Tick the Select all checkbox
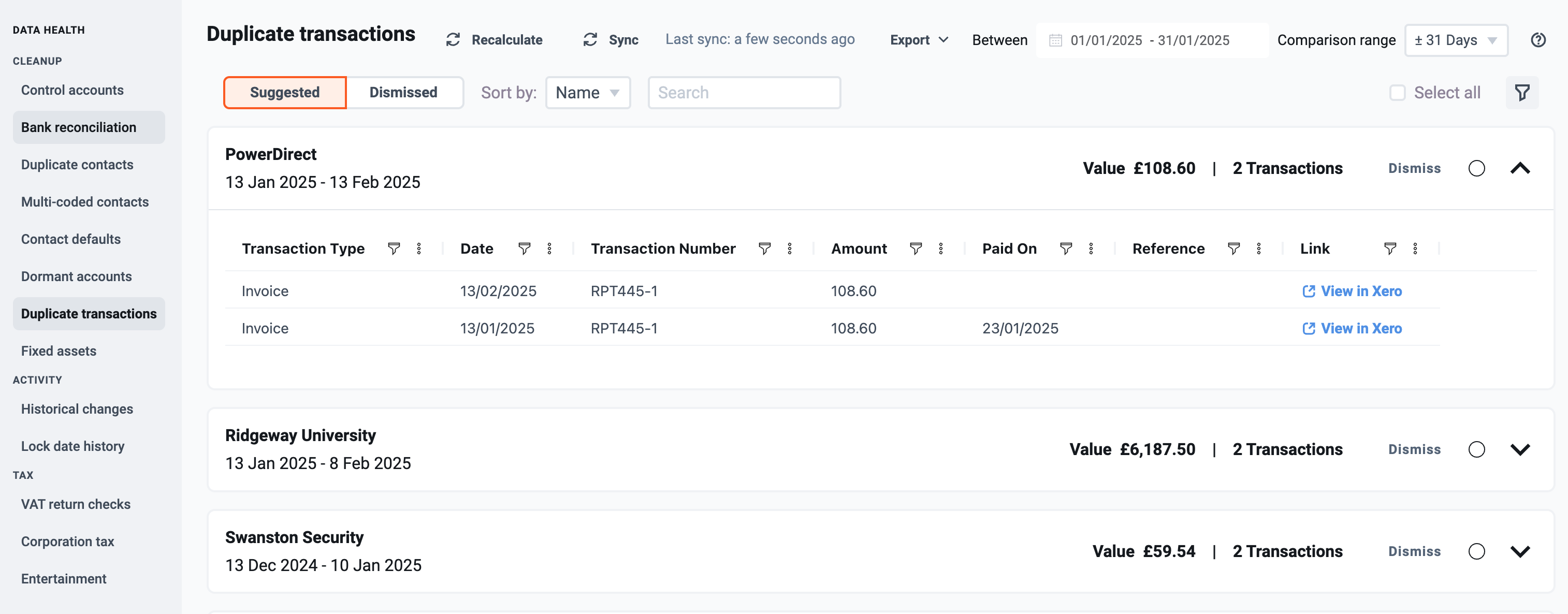Screen dimensions: 1568x614 pyautogui.click(x=1398, y=93)
